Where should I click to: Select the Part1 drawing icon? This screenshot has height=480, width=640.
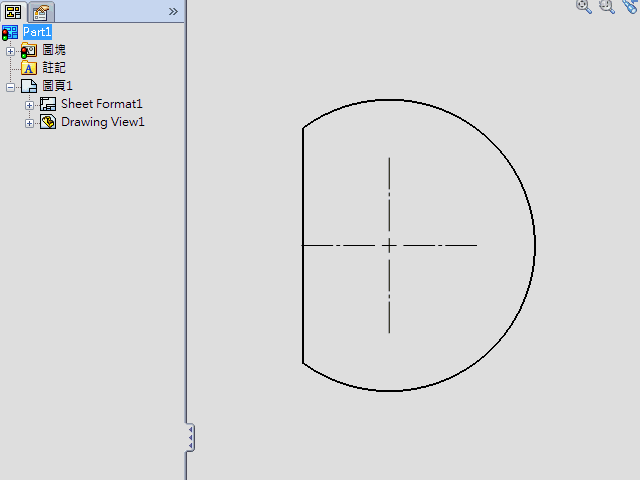(x=10, y=33)
